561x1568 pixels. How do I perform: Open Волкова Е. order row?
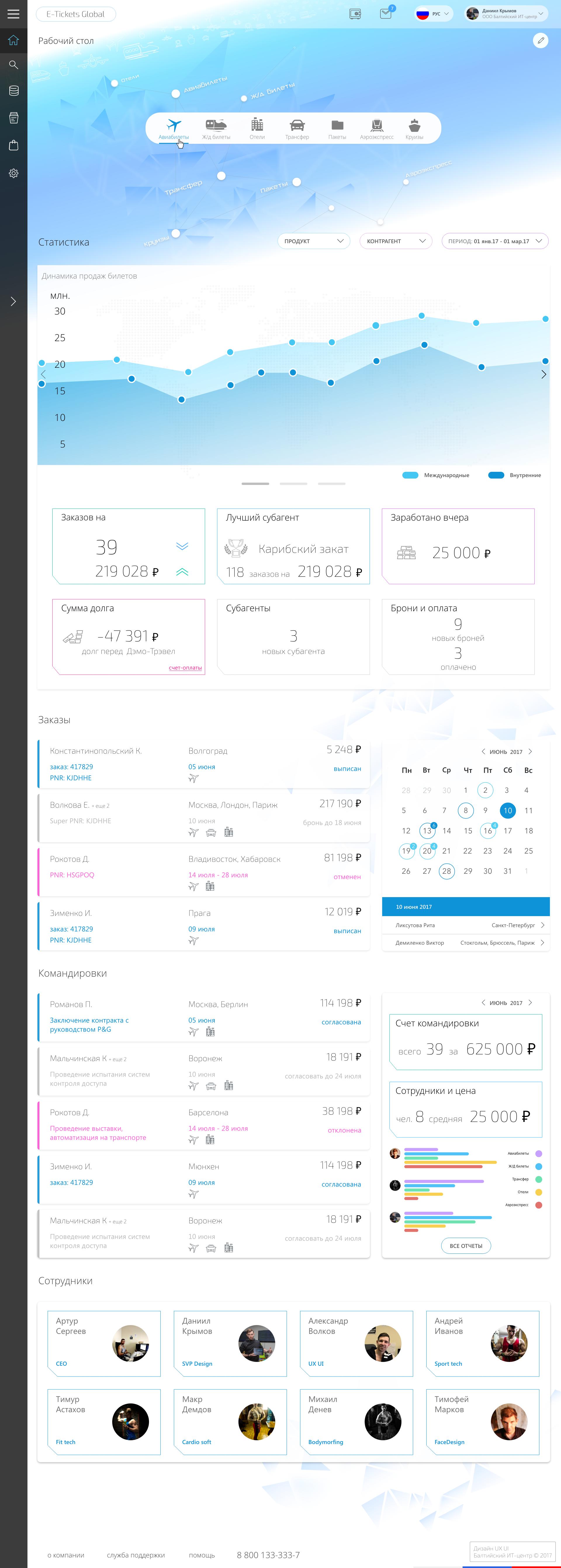[204, 818]
